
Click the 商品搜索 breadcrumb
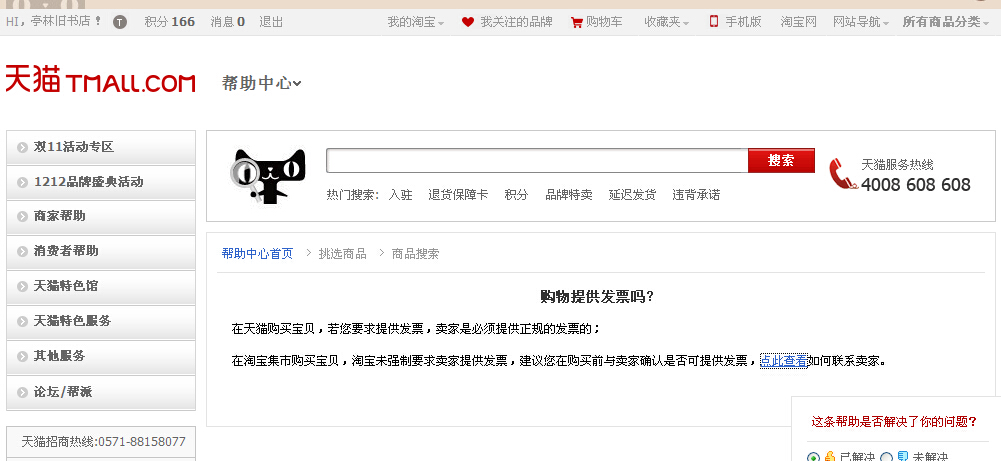click(x=415, y=254)
